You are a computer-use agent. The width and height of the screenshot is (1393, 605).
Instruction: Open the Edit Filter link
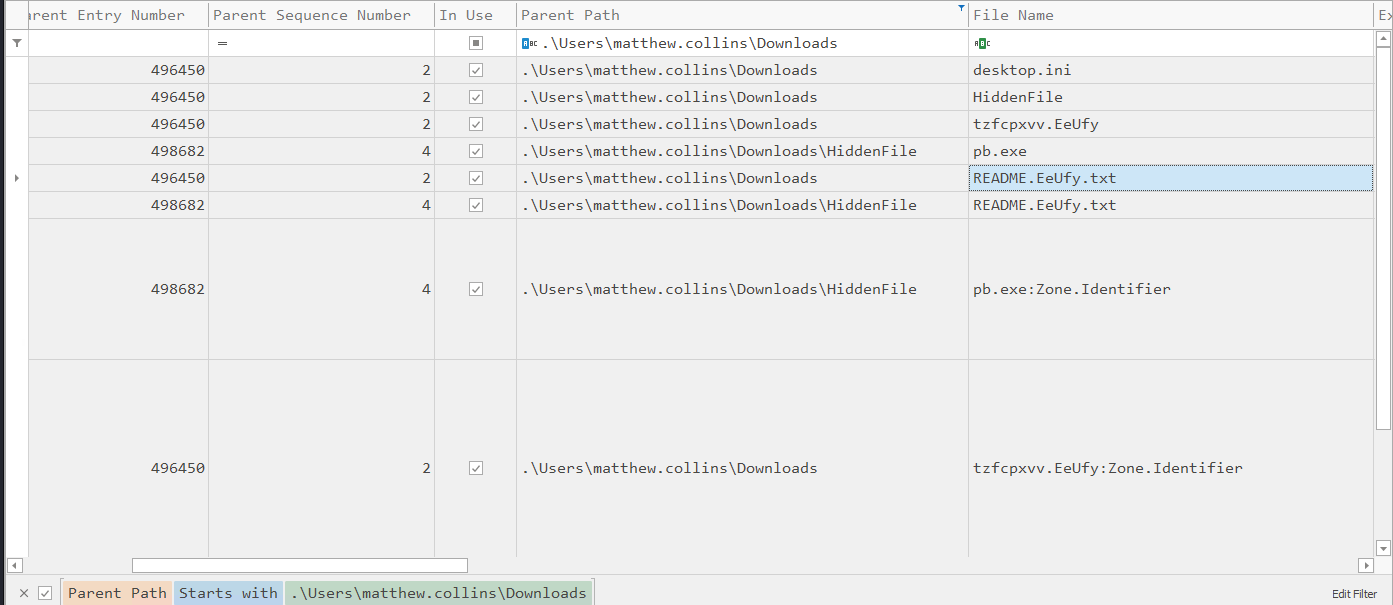[1354, 594]
